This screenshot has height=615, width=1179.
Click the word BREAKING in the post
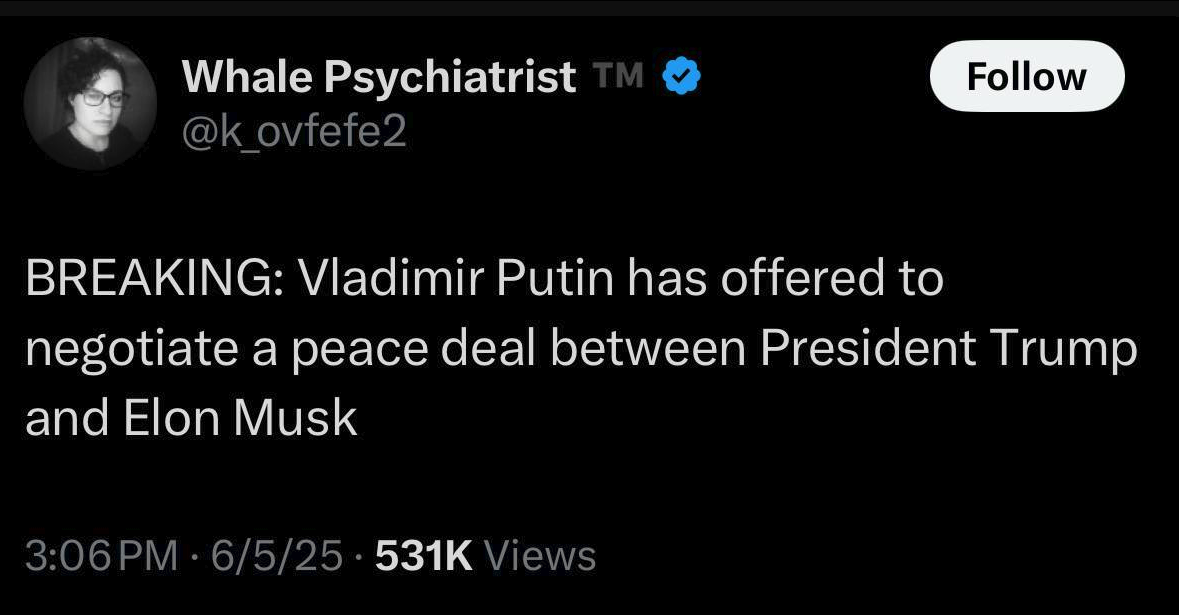click(150, 279)
